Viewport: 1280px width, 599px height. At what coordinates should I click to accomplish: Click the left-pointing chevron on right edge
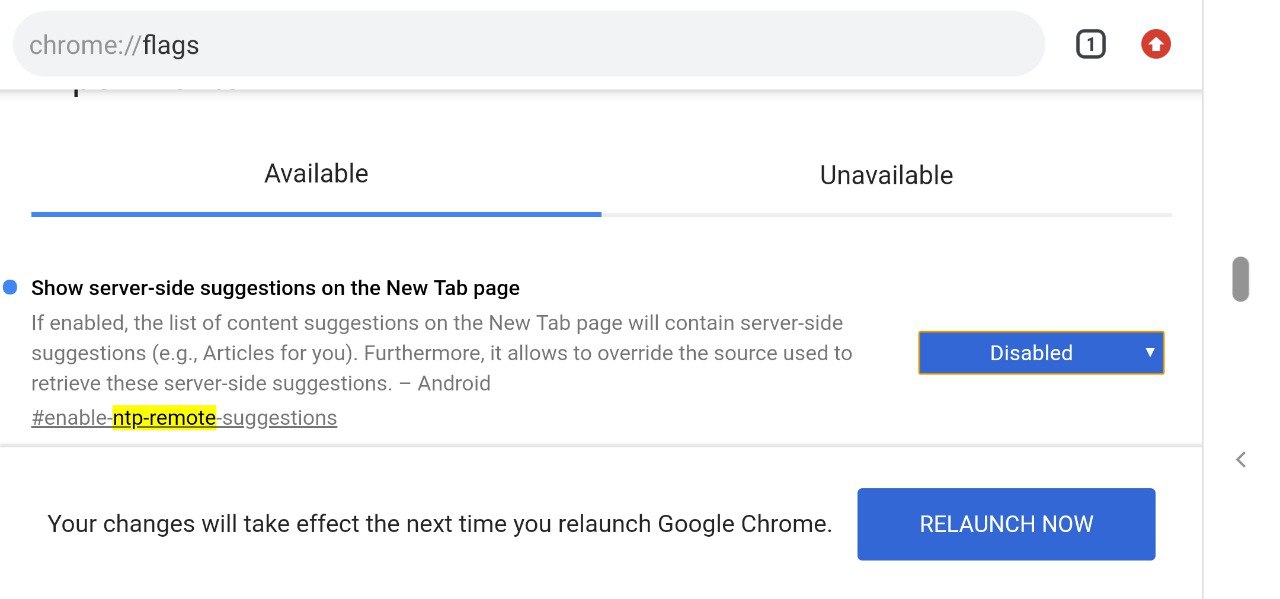click(x=1241, y=460)
